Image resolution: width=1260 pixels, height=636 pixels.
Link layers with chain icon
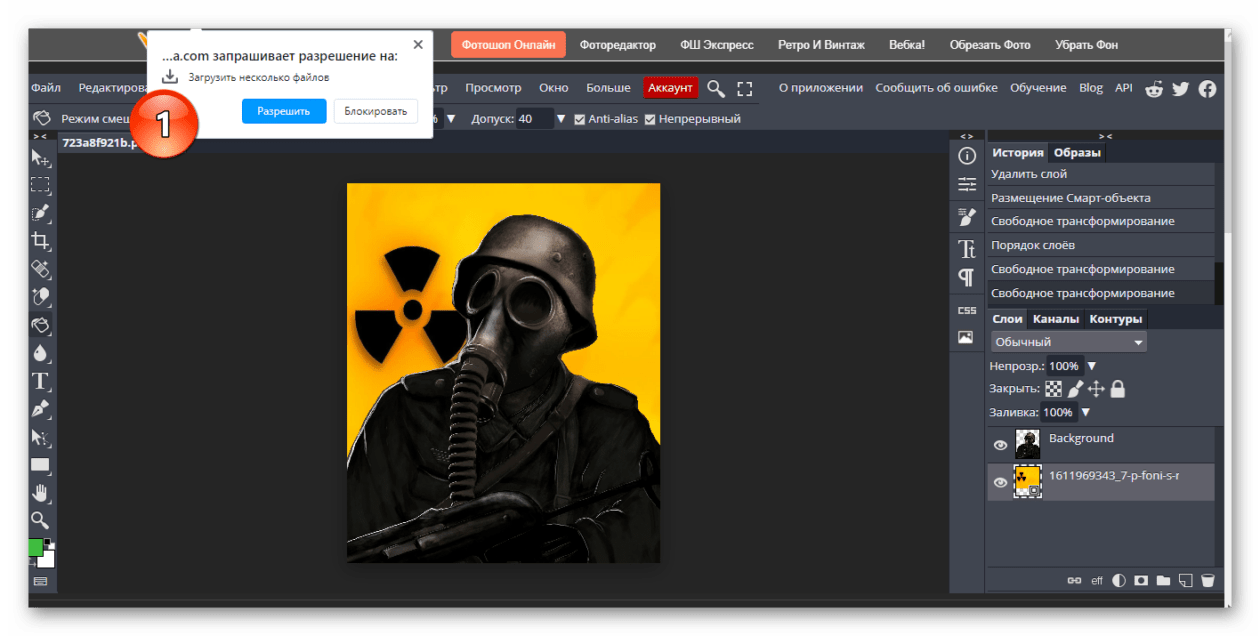[1074, 580]
